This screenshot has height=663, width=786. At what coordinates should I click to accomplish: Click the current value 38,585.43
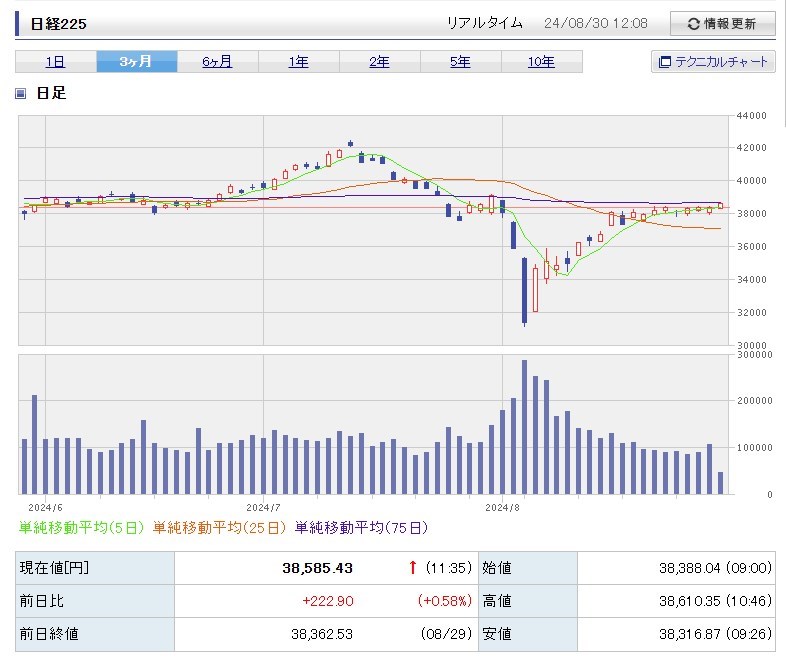317,568
